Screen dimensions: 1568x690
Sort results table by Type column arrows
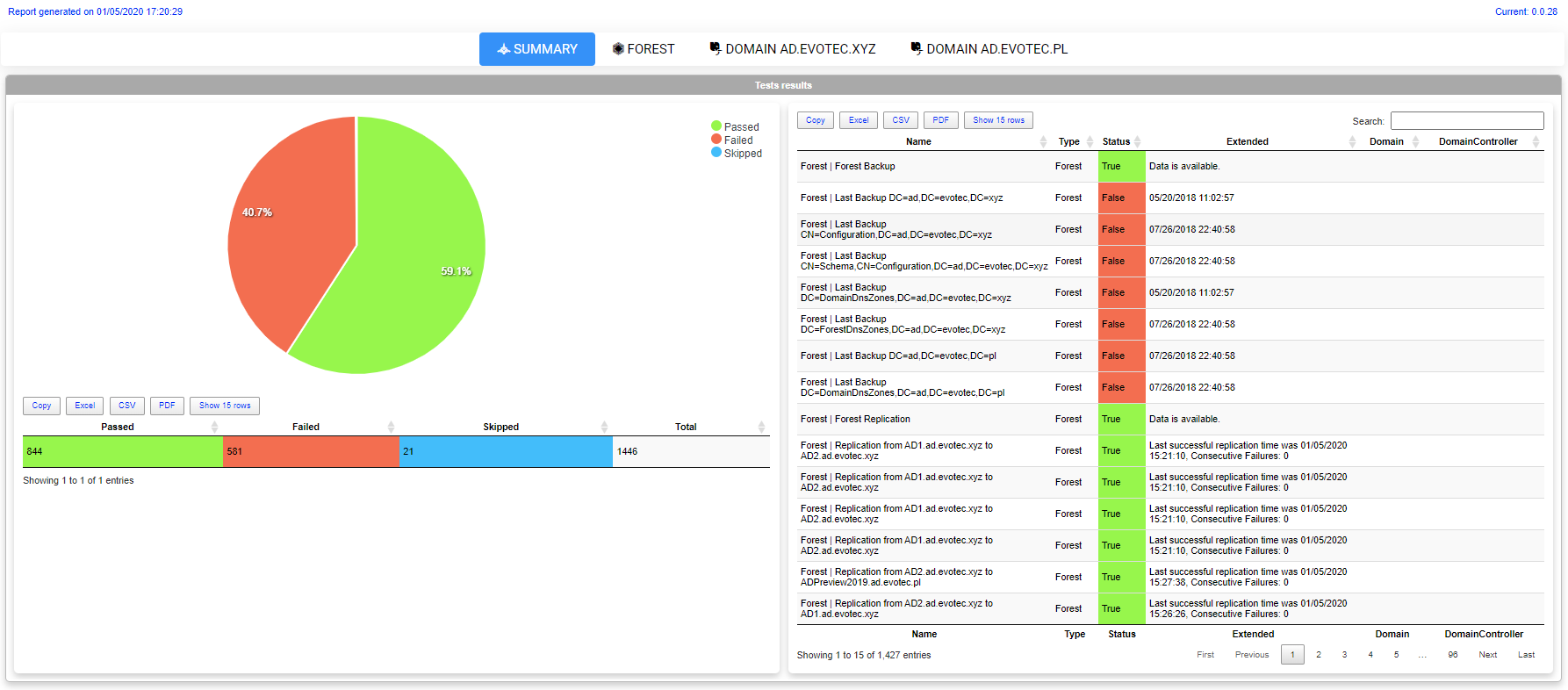tap(1090, 141)
